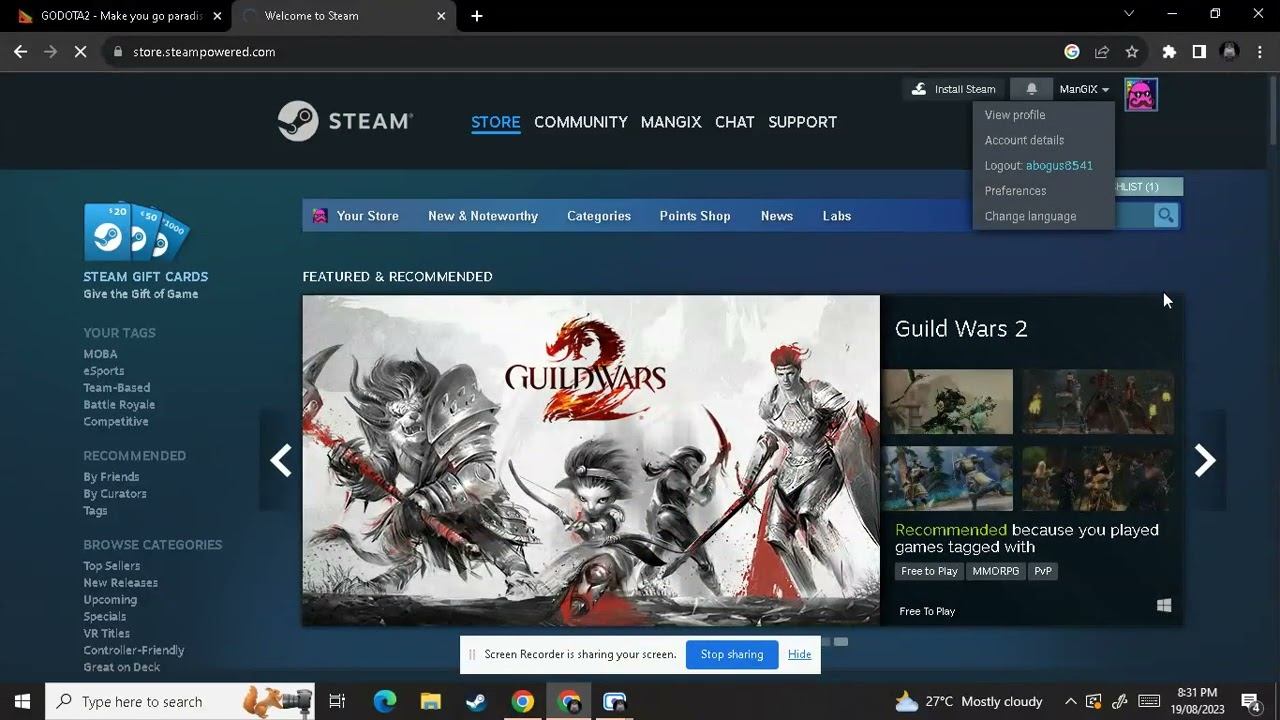This screenshot has height=720, width=1280.
Task: Click the Mostly cloudy weather widget
Action: point(969,701)
